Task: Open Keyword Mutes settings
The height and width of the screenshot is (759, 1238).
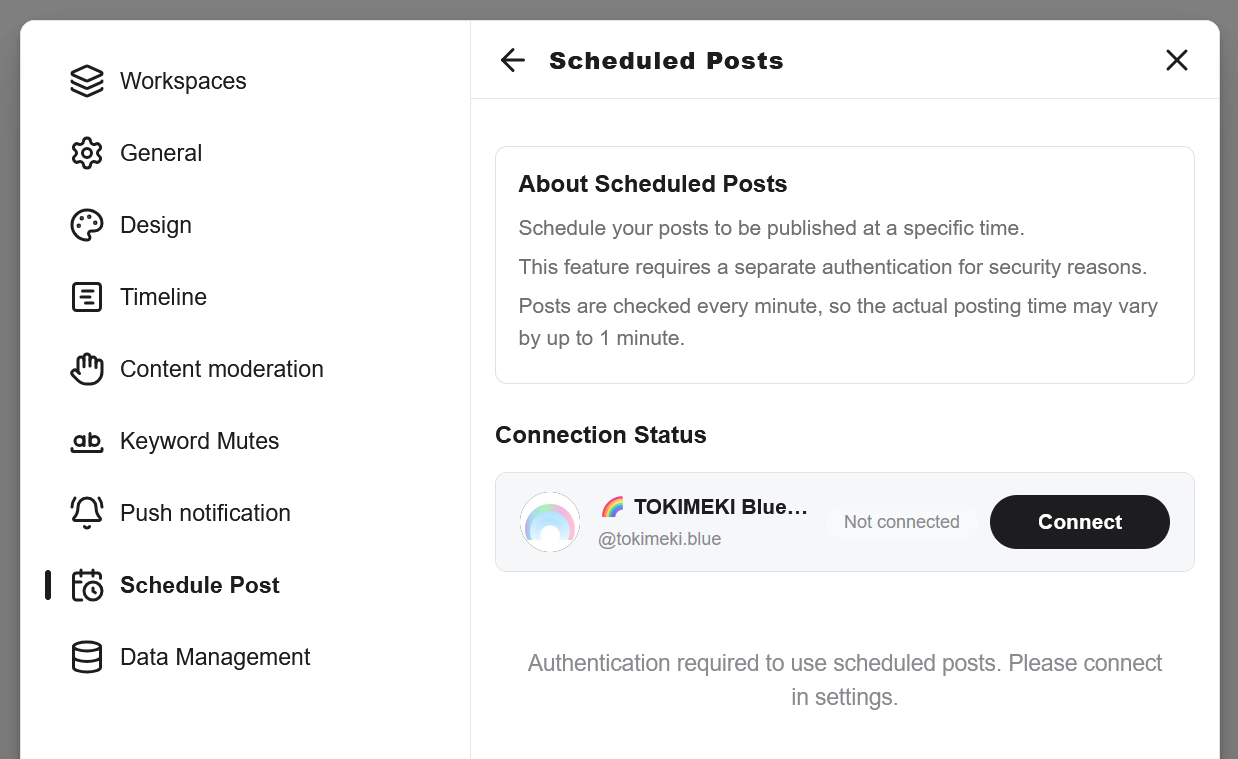Action: (x=199, y=441)
